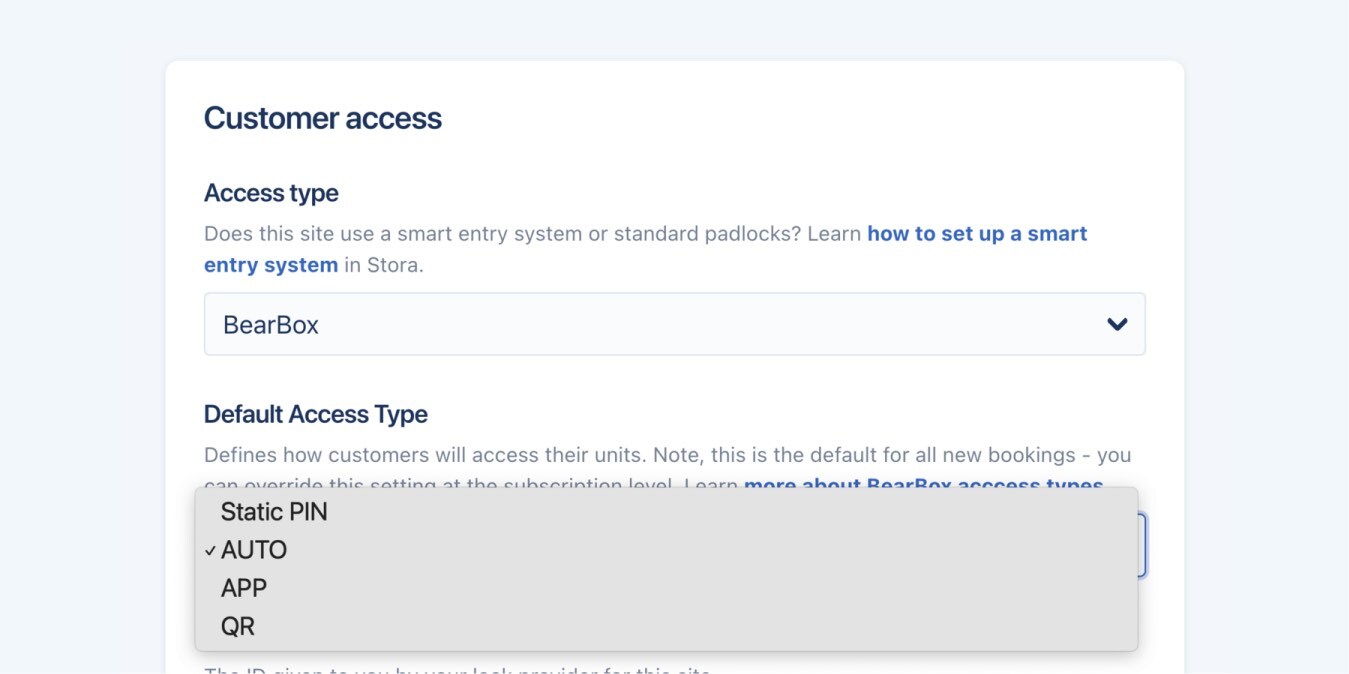Pick the QR option in the list
This screenshot has height=674, width=1349.
(x=238, y=626)
